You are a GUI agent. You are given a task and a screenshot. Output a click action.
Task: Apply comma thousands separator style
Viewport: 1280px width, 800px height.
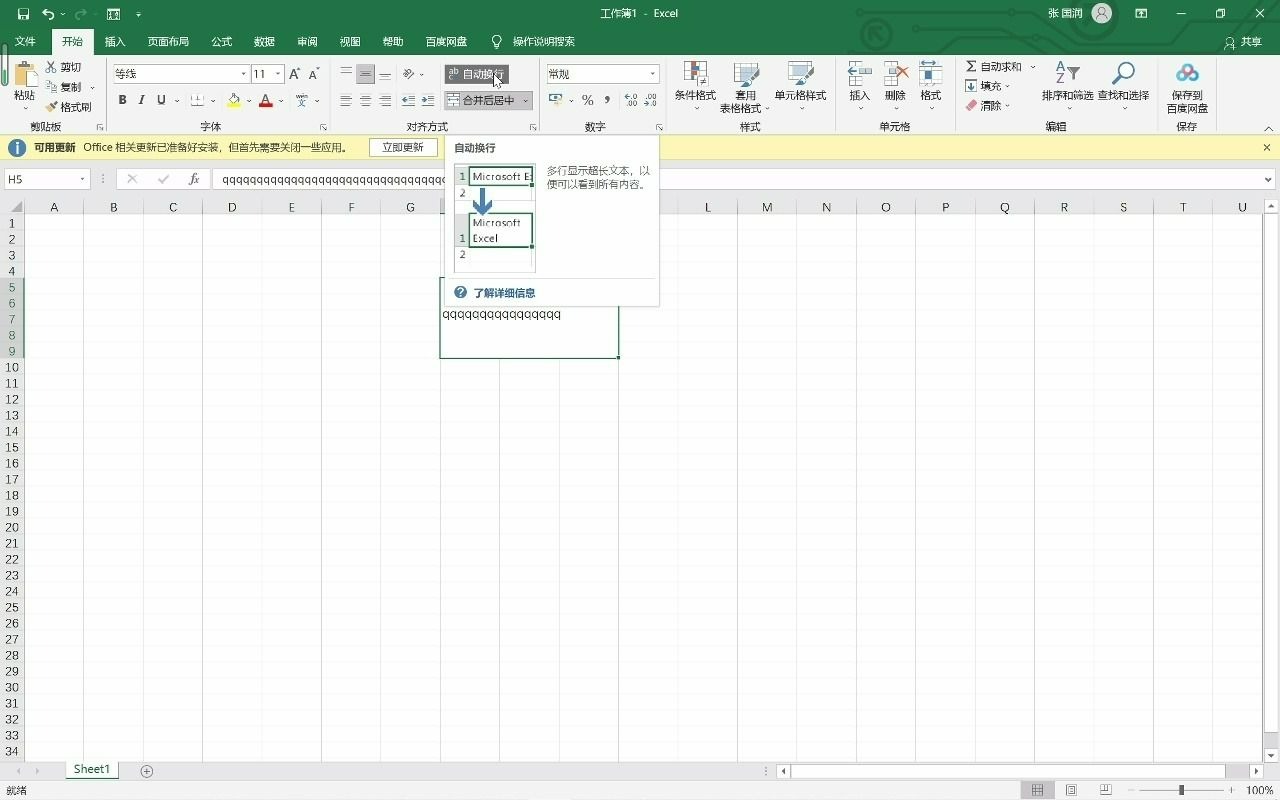[607, 100]
